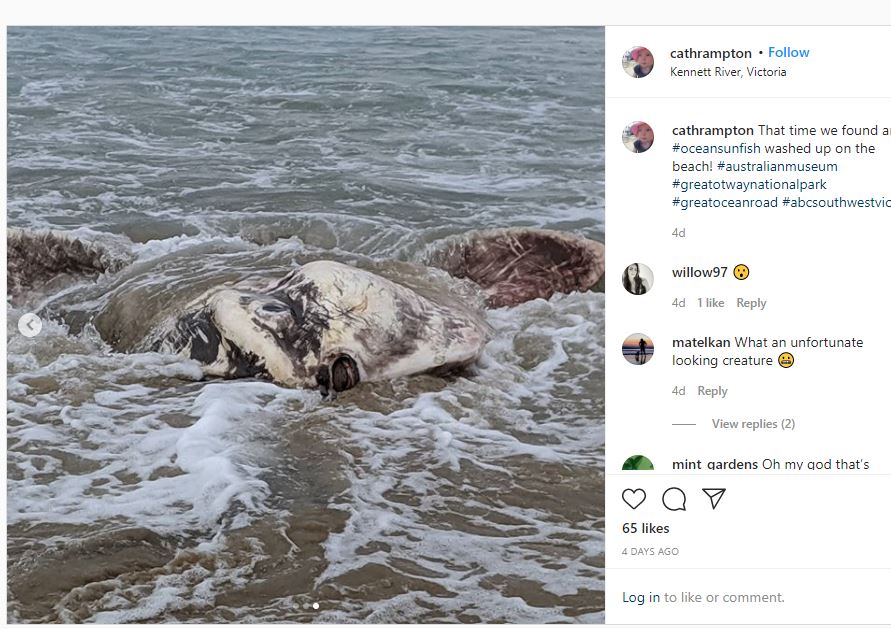Open the #oceansunfish hashtag
Image resolution: width=891 pixels, height=629 pixels.
[x=717, y=148]
